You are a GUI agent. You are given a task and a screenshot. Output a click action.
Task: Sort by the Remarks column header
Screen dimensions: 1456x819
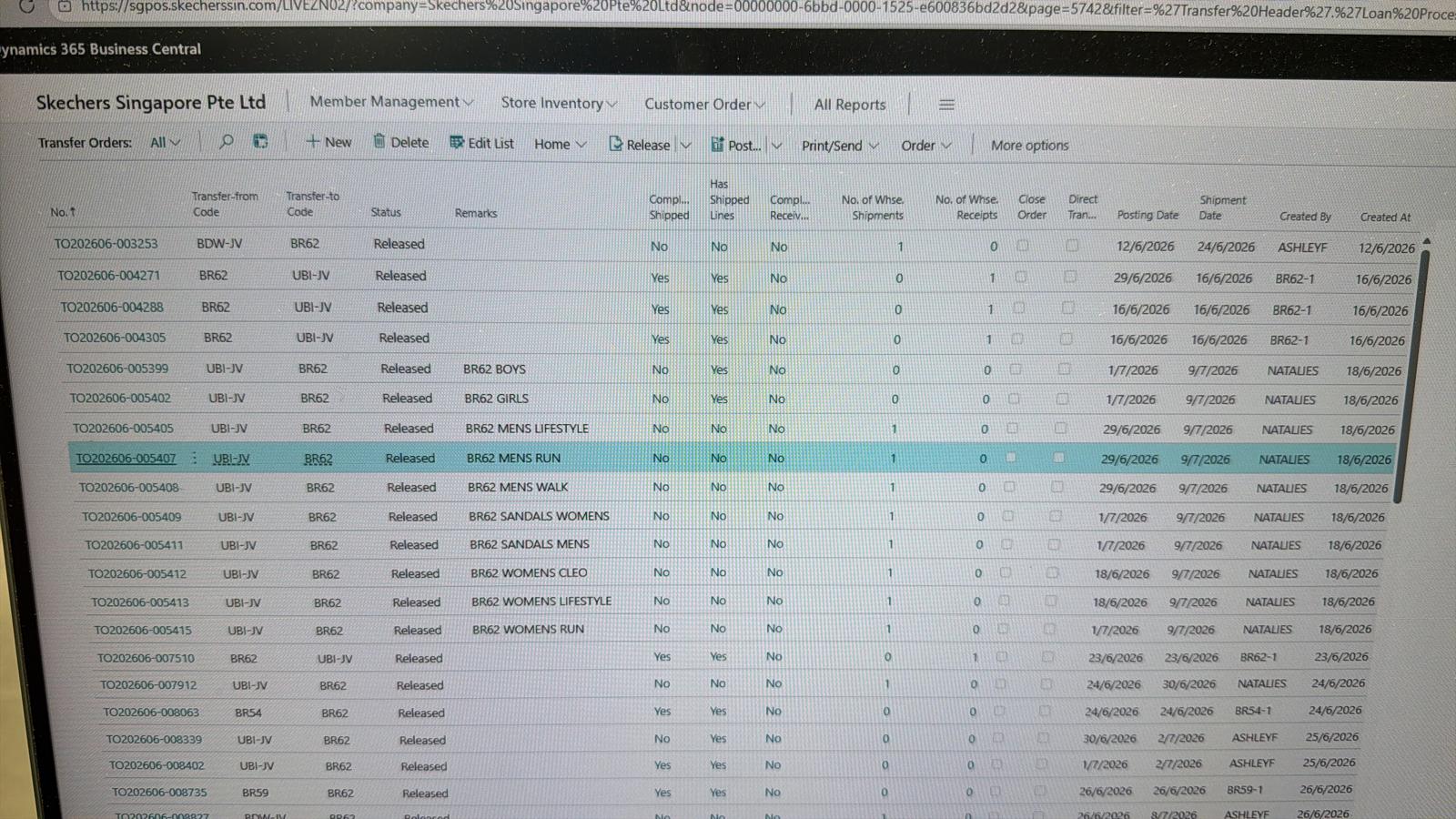[x=476, y=213]
